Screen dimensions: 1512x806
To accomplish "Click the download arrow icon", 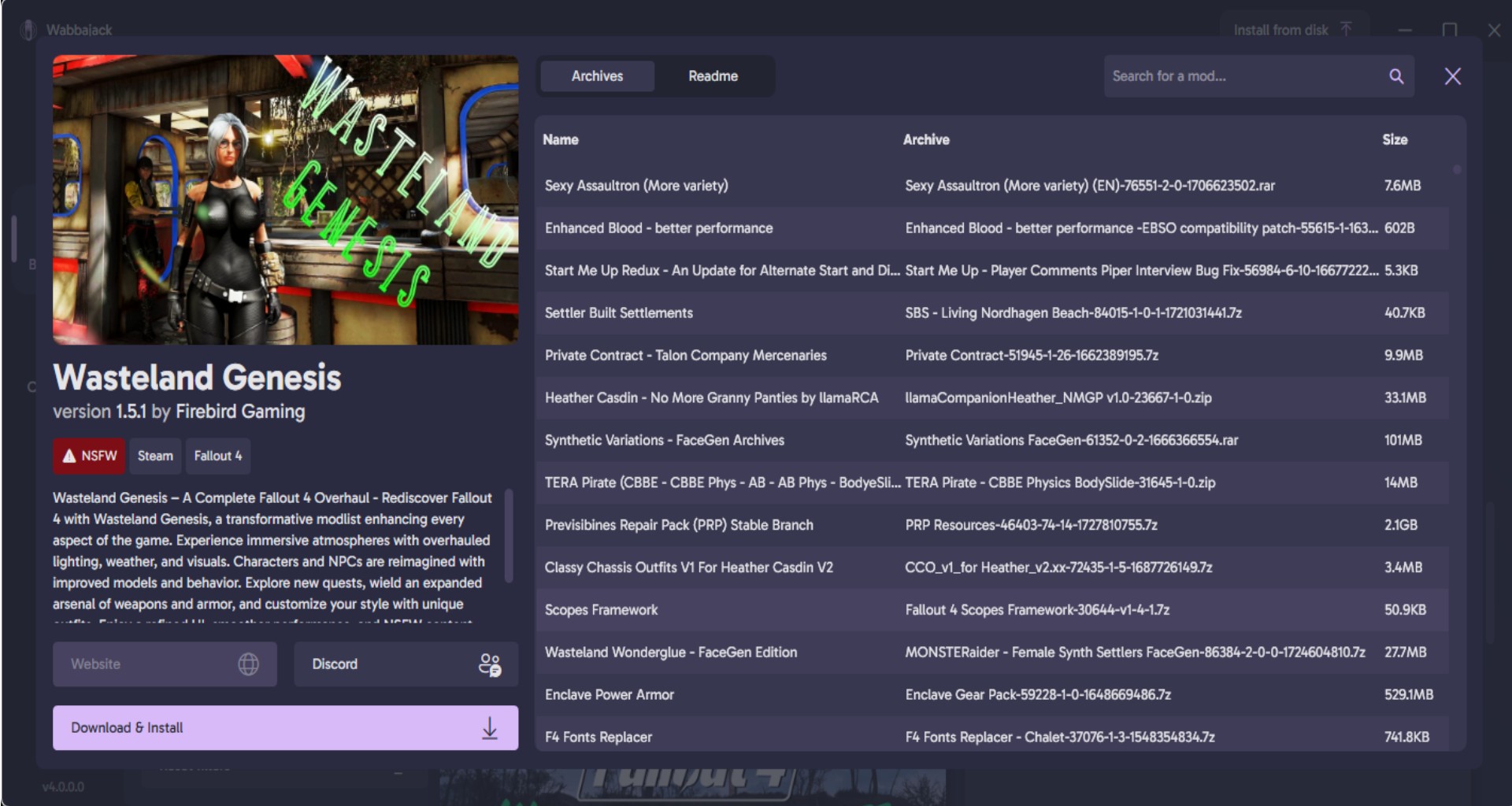I will [x=490, y=728].
